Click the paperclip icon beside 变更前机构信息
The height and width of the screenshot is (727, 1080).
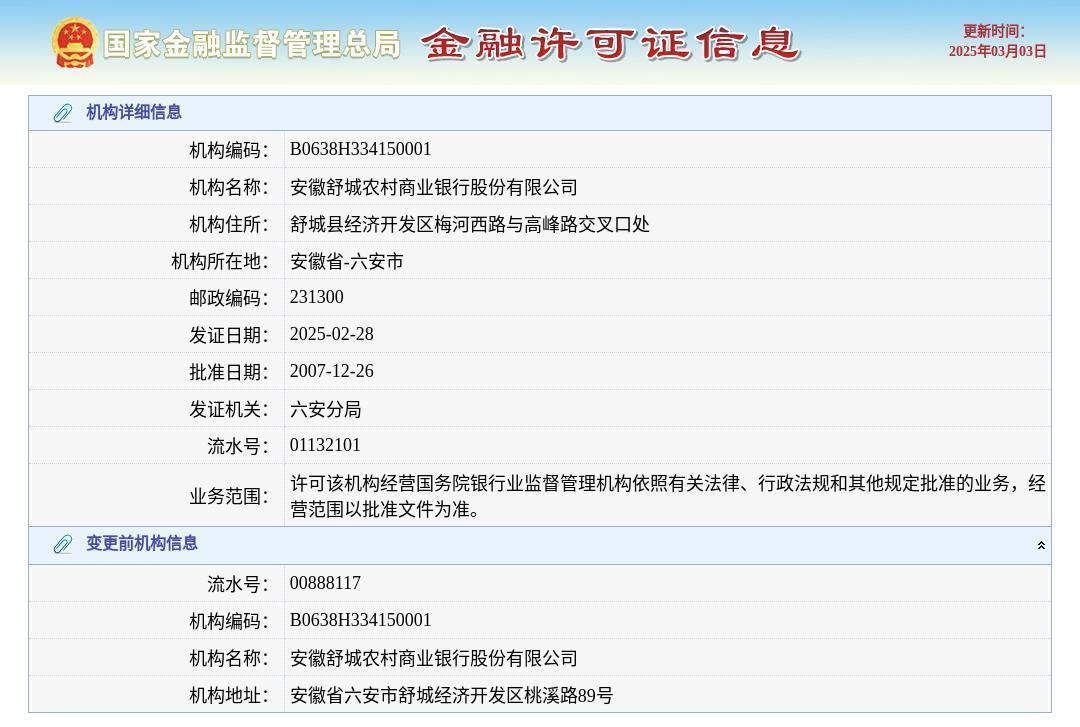click(x=62, y=545)
